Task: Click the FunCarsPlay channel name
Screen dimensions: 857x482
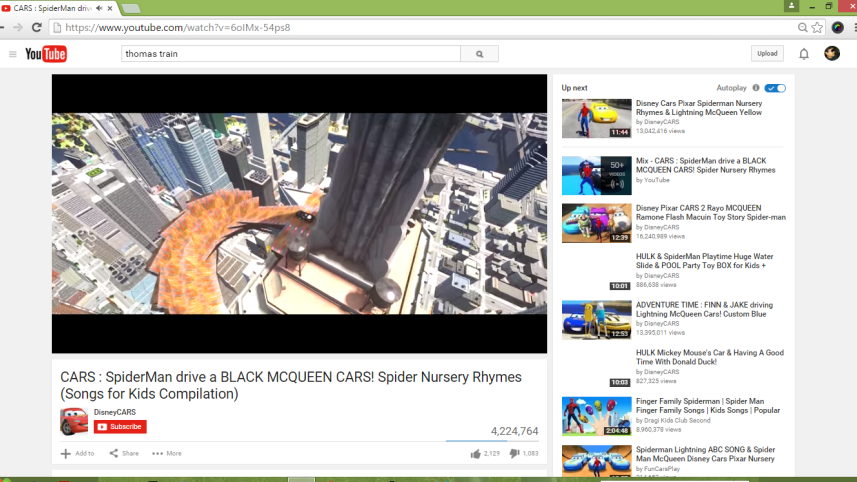Action: point(661,469)
